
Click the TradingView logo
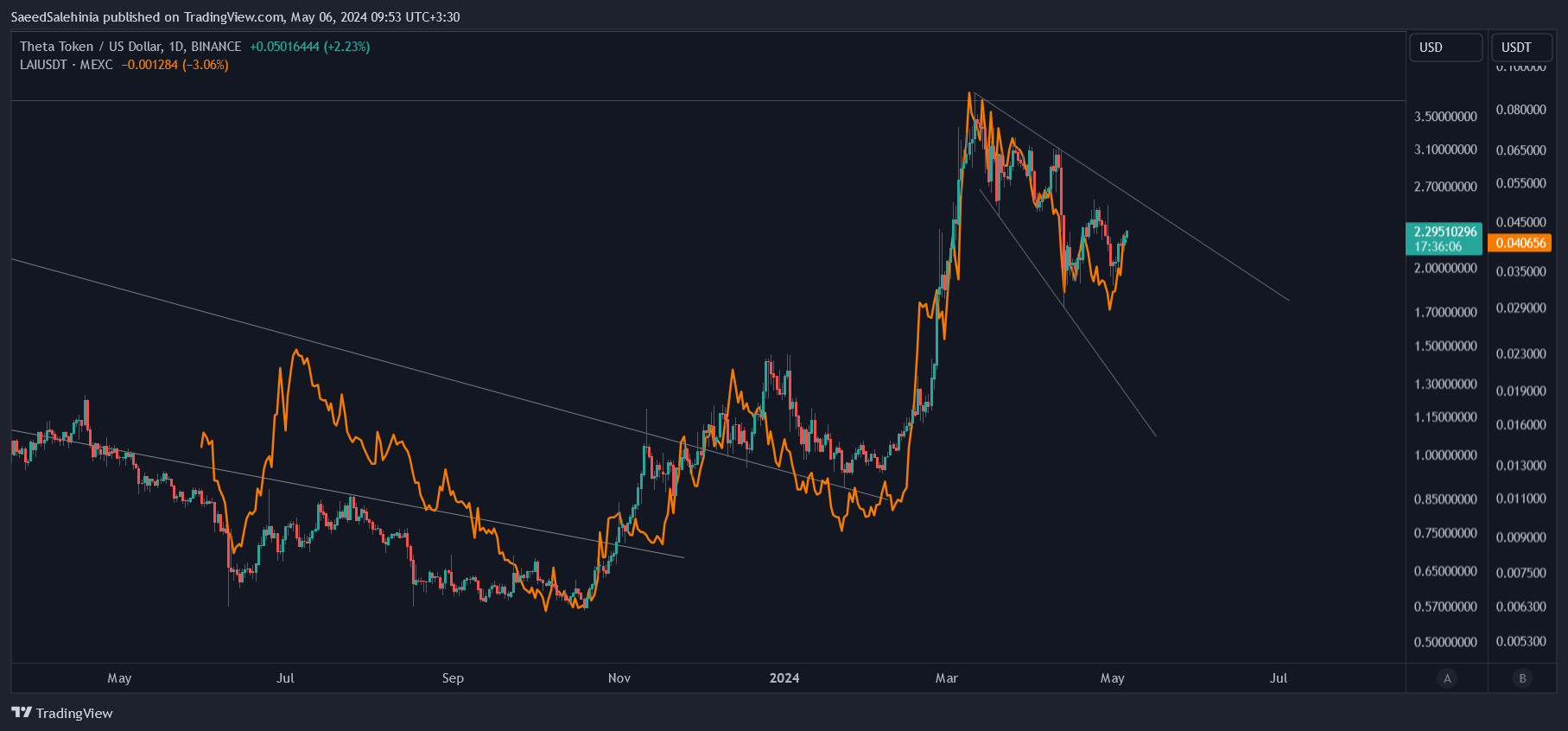click(x=62, y=713)
